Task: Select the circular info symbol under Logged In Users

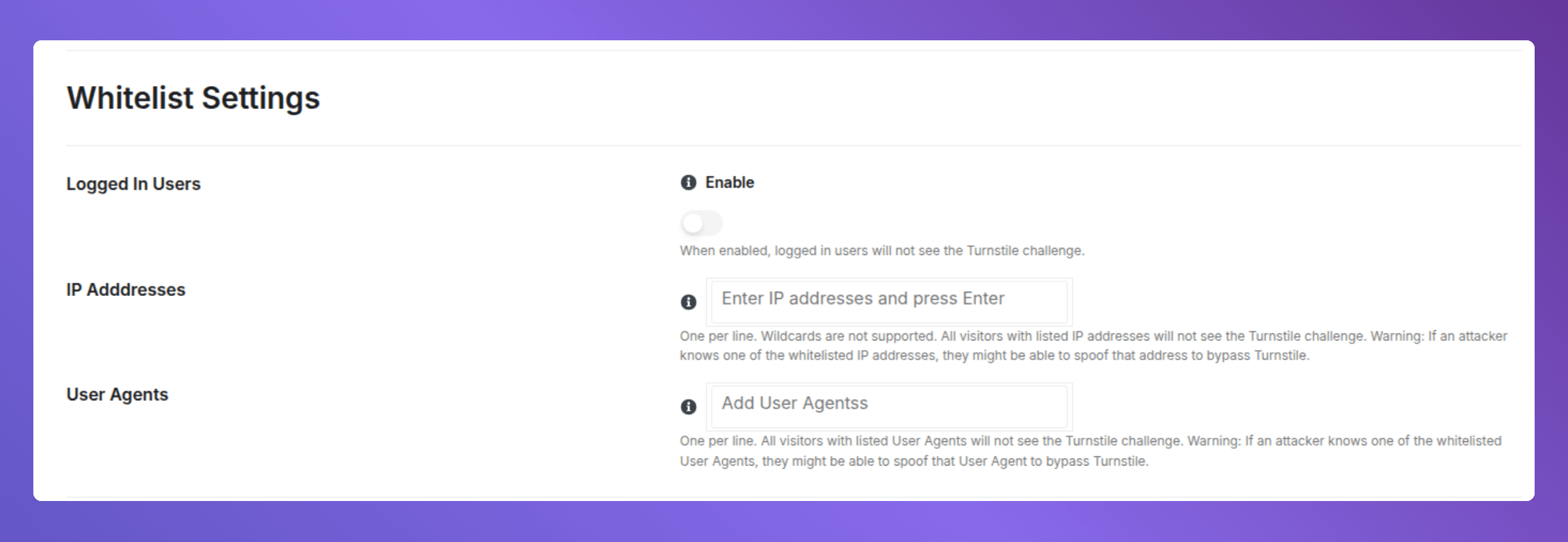Action: [x=688, y=182]
